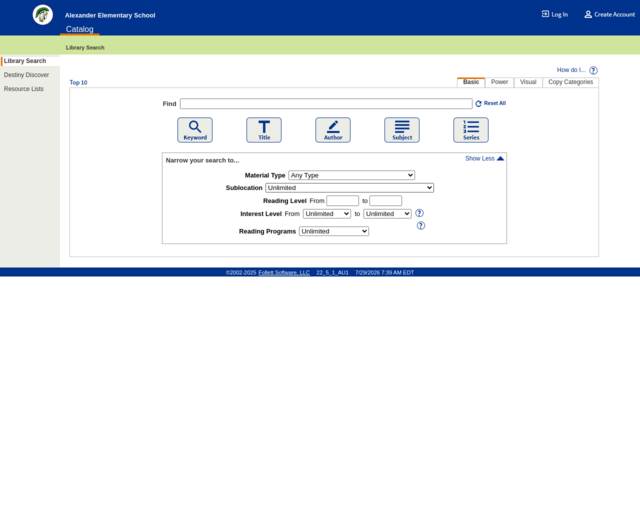
Task: Select Library Search in sidebar
Action: click(x=25, y=61)
